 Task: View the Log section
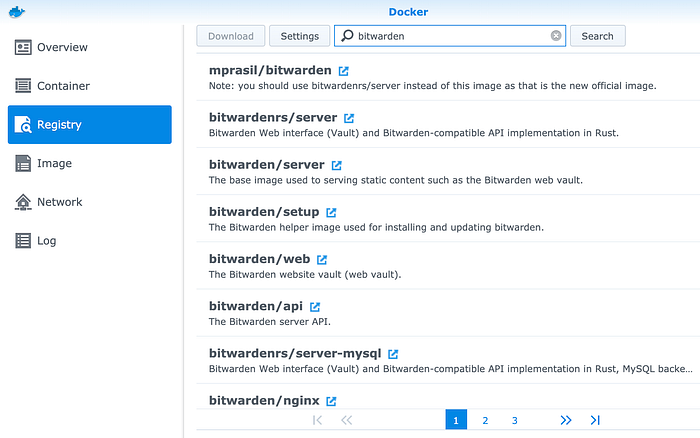click(90, 241)
